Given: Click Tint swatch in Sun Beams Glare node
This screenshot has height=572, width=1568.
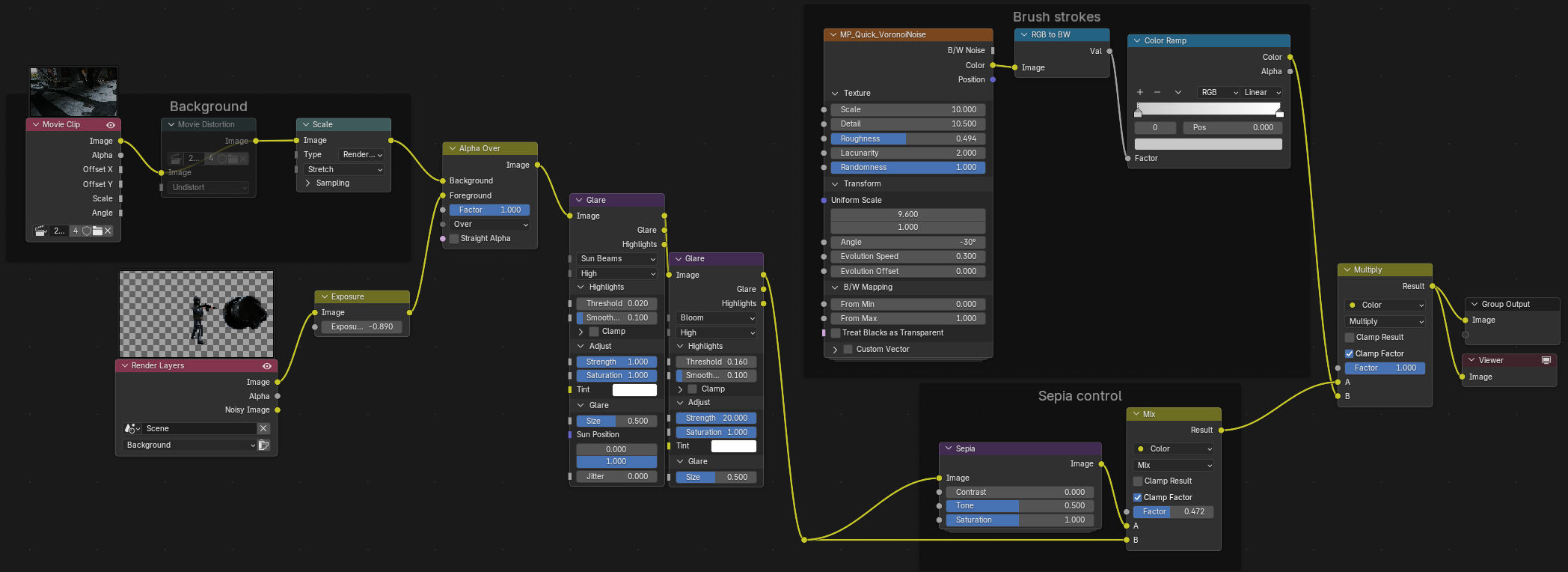Looking at the screenshot, I should pyautogui.click(x=634, y=389).
